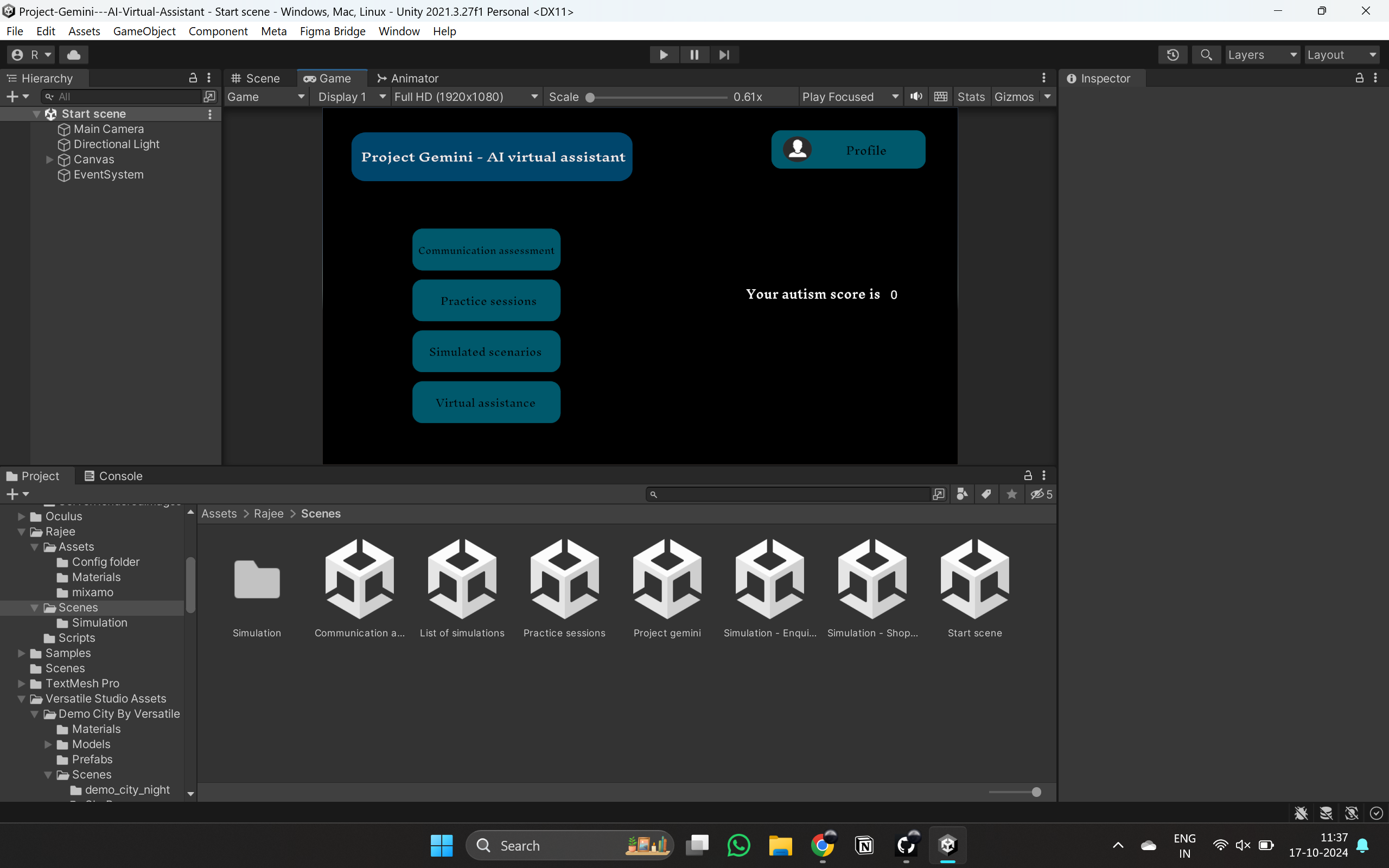
Task: Click Practice sessions button in Game view
Action: 486,300
